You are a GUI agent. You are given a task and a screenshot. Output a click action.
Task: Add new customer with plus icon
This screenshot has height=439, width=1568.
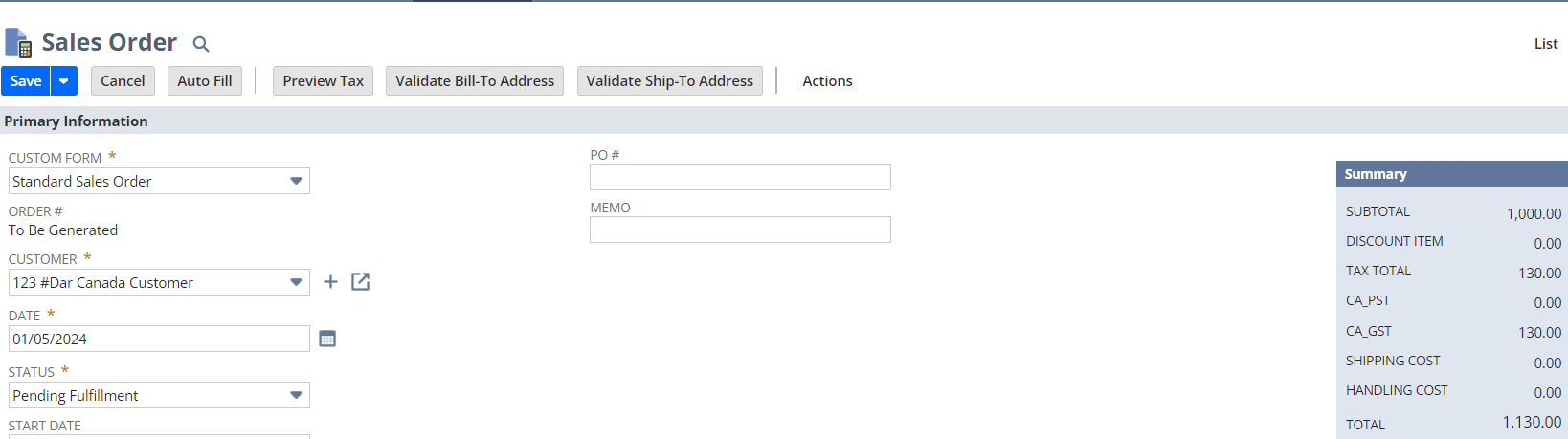pyautogui.click(x=330, y=282)
